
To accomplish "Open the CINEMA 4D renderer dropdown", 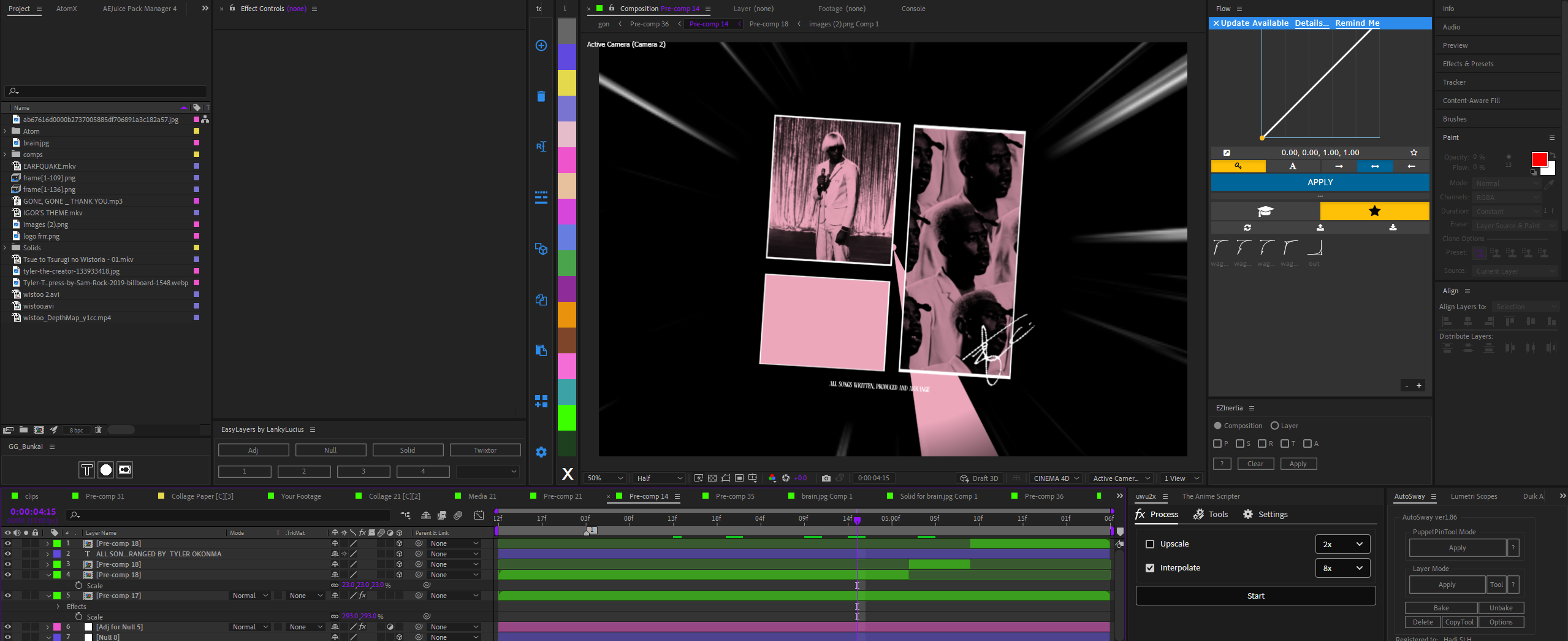I will tap(1056, 478).
